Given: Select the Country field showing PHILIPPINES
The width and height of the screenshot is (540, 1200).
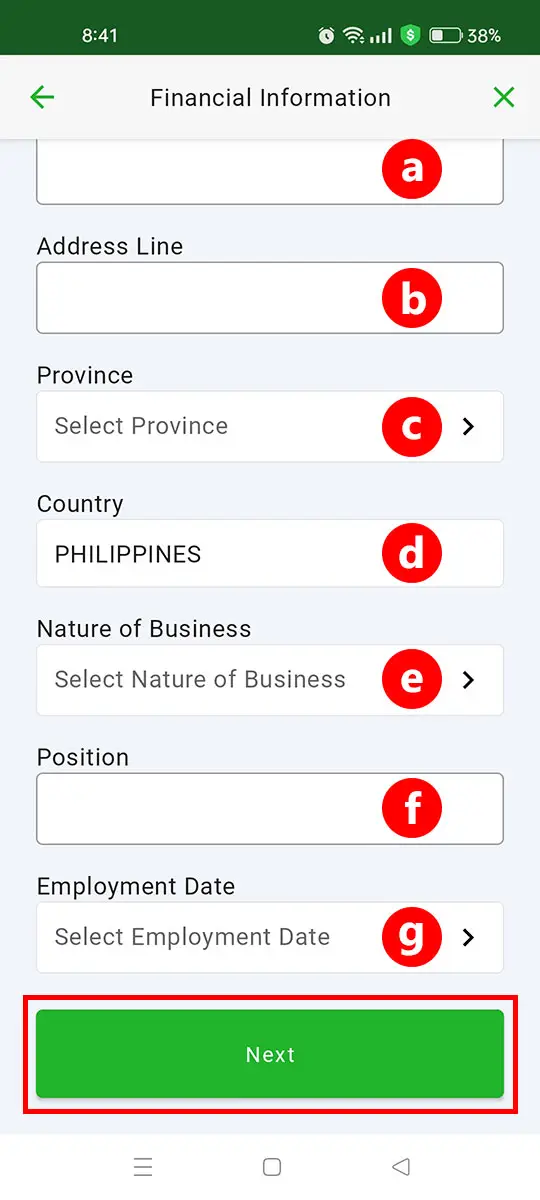Looking at the screenshot, I should click(270, 553).
